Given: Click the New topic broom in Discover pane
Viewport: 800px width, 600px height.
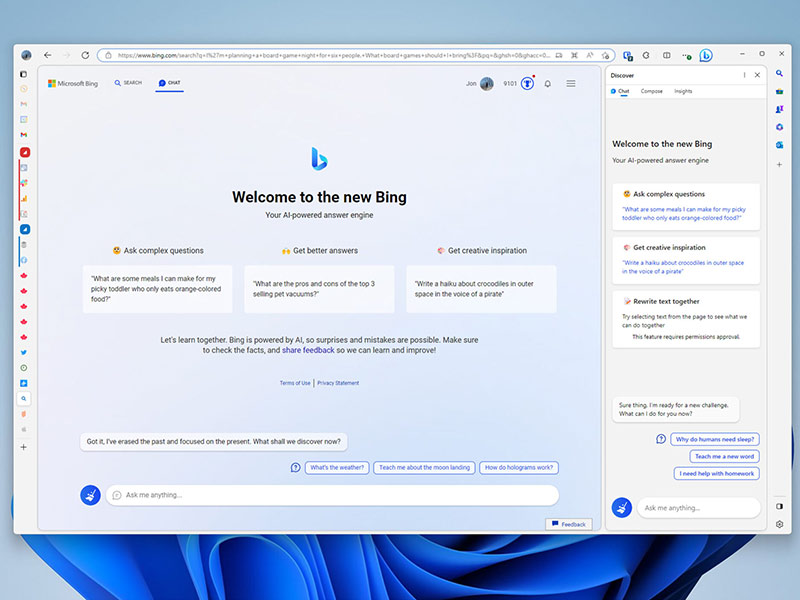Looking at the screenshot, I should 622,508.
